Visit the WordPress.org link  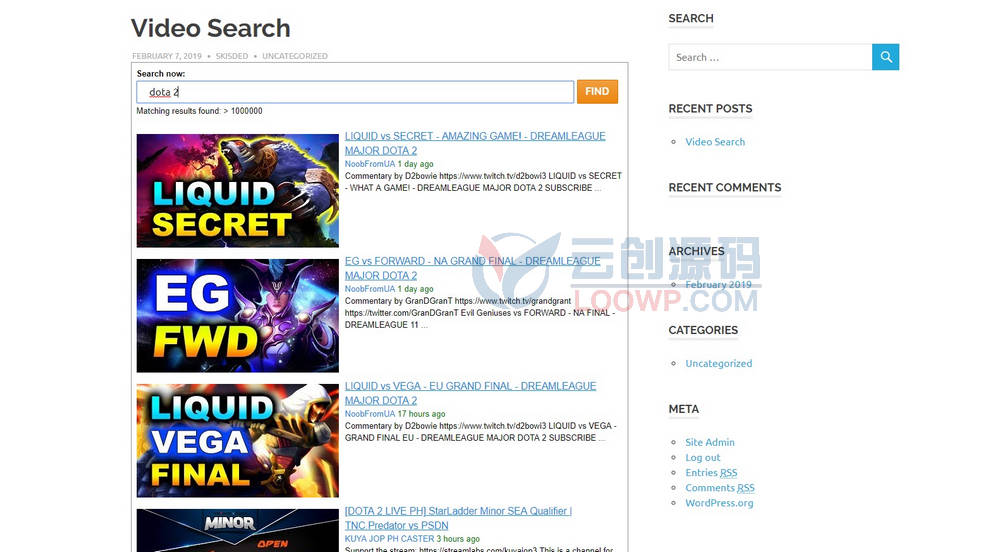(719, 503)
